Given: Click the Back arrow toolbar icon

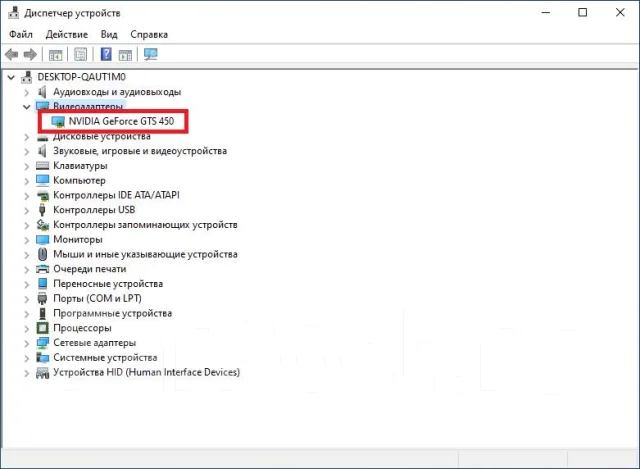Looking at the screenshot, I should (12, 54).
